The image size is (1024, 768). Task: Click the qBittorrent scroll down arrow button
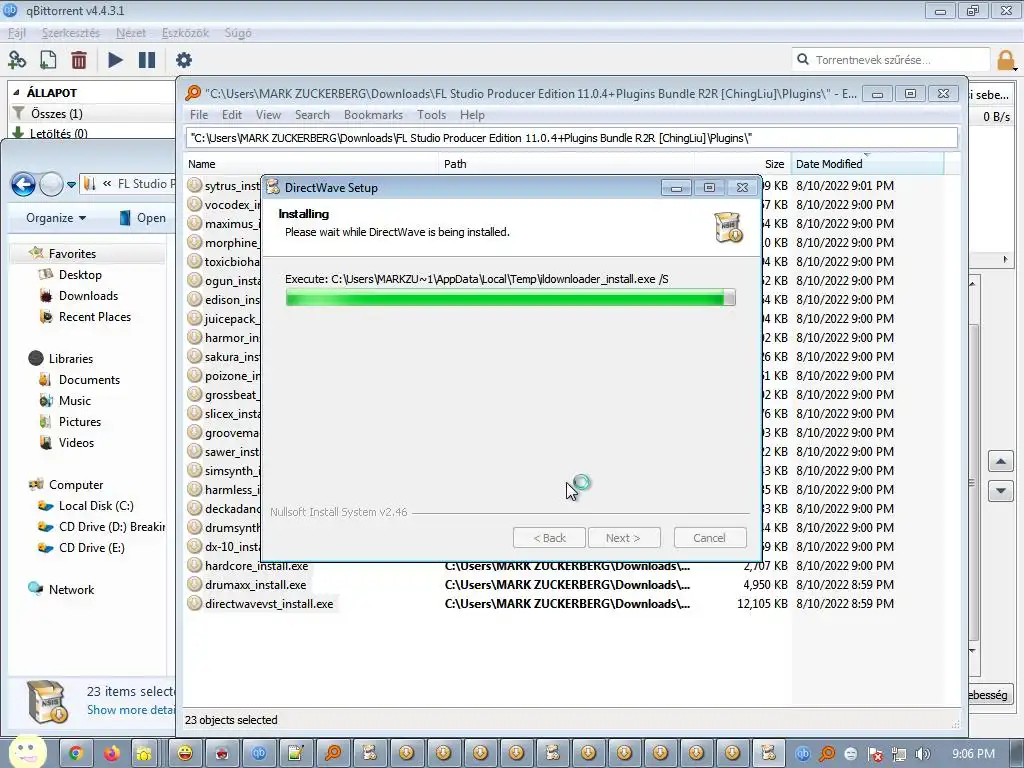click(x=1000, y=490)
